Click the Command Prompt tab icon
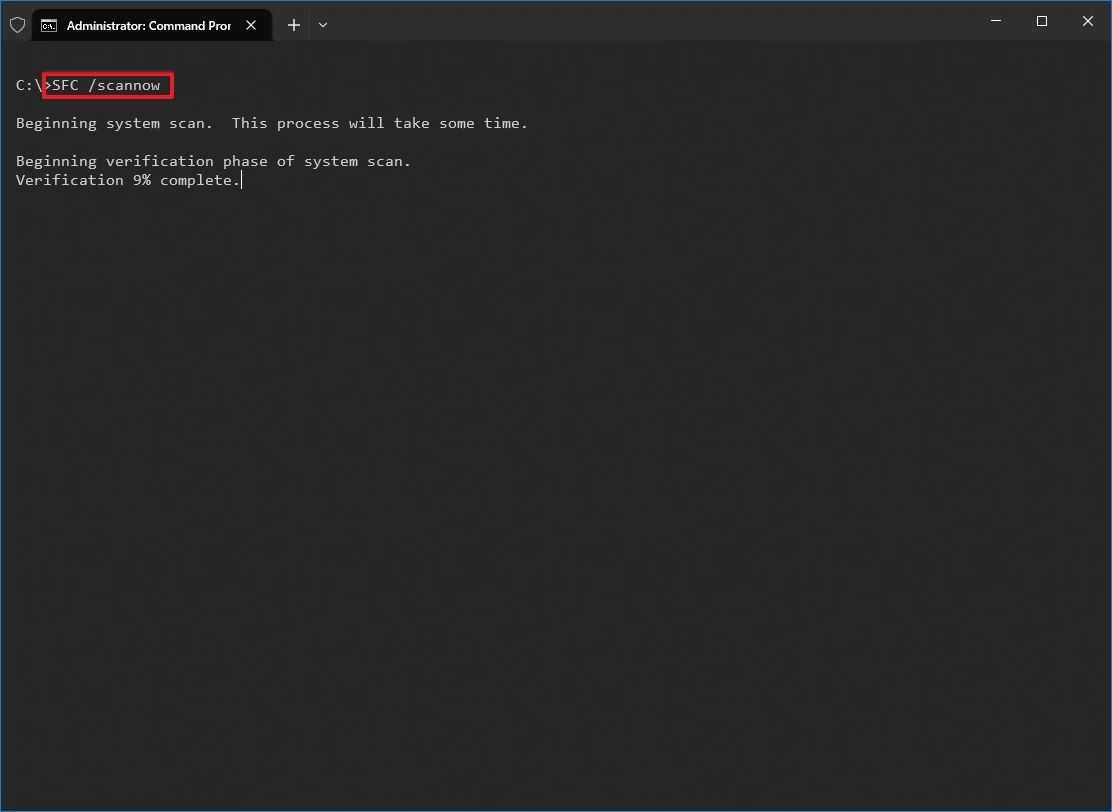Image resolution: width=1112 pixels, height=812 pixels. coord(49,26)
